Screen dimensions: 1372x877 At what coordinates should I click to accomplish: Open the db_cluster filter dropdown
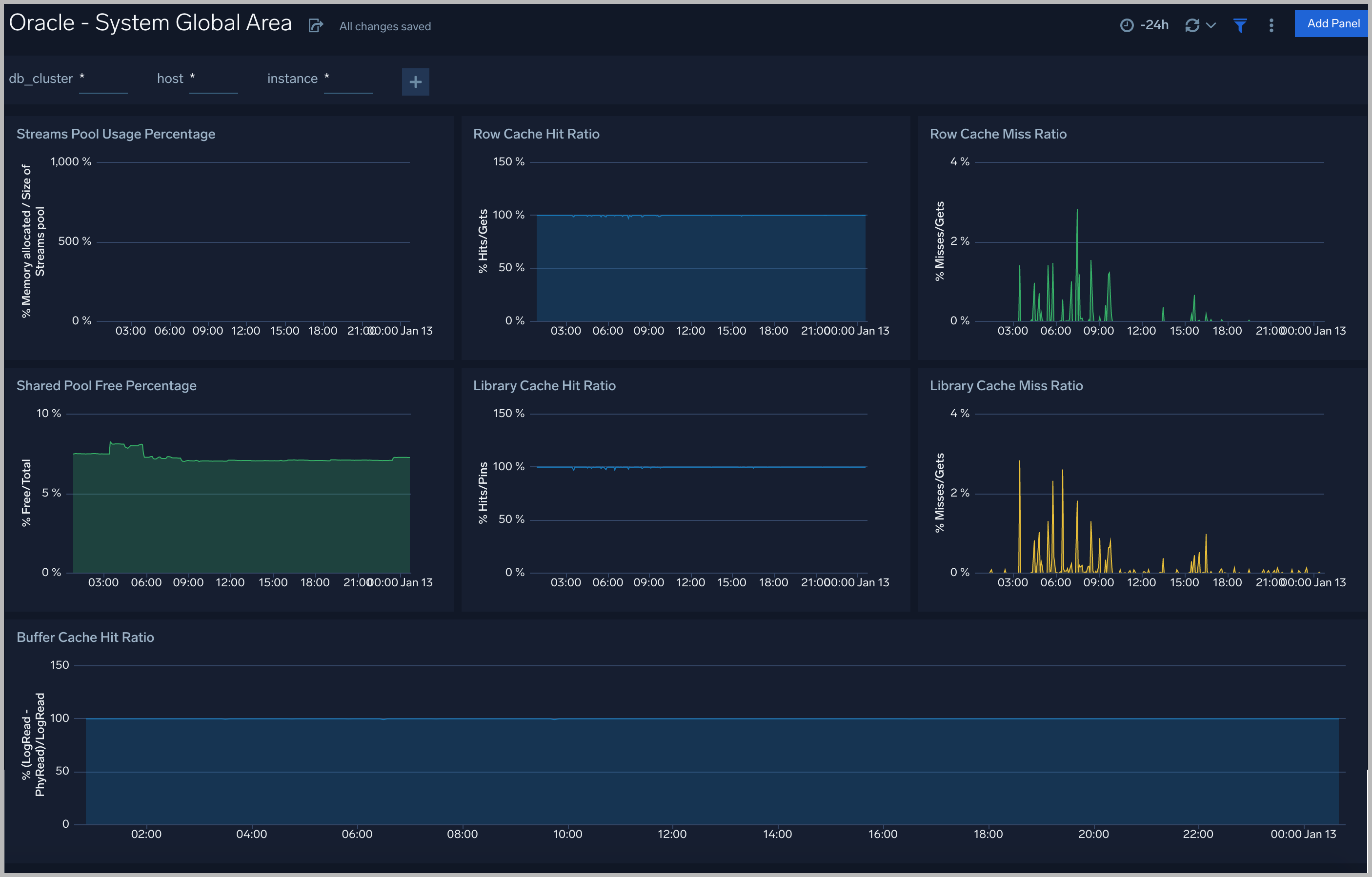pyautogui.click(x=104, y=80)
